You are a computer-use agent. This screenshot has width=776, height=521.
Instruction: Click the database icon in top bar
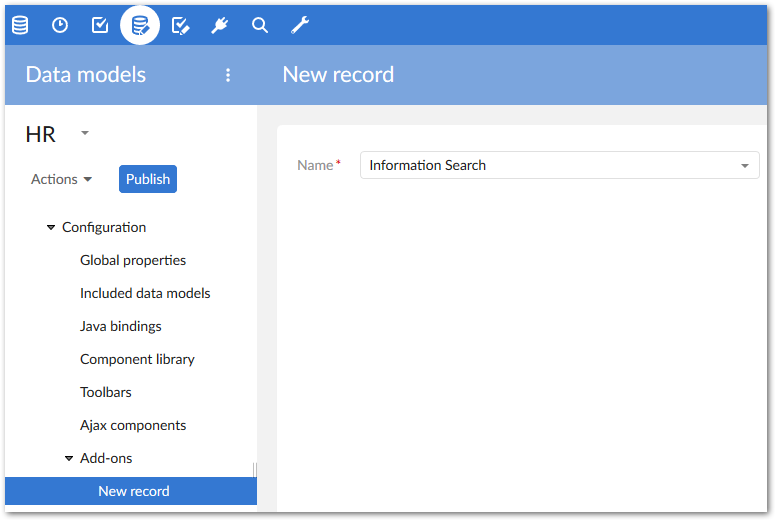[x=20, y=25]
